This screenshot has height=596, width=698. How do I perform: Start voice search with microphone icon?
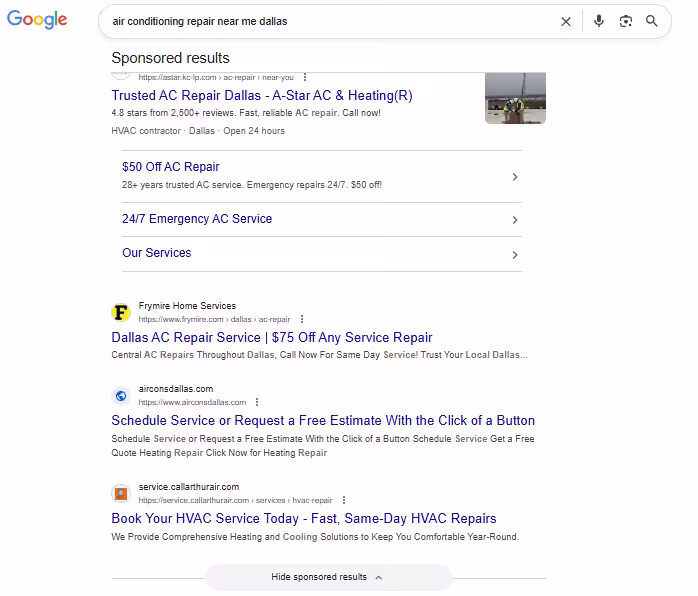pos(599,21)
